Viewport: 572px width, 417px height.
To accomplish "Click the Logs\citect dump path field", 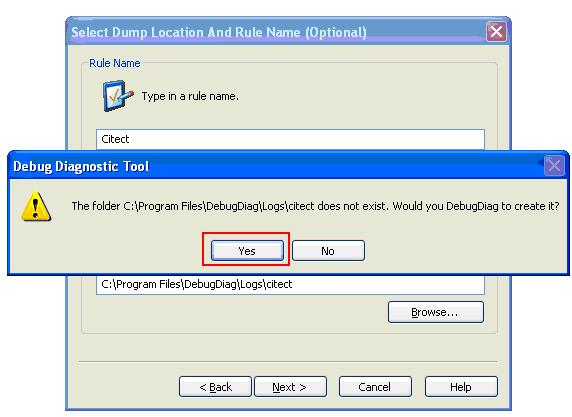I will (x=290, y=285).
